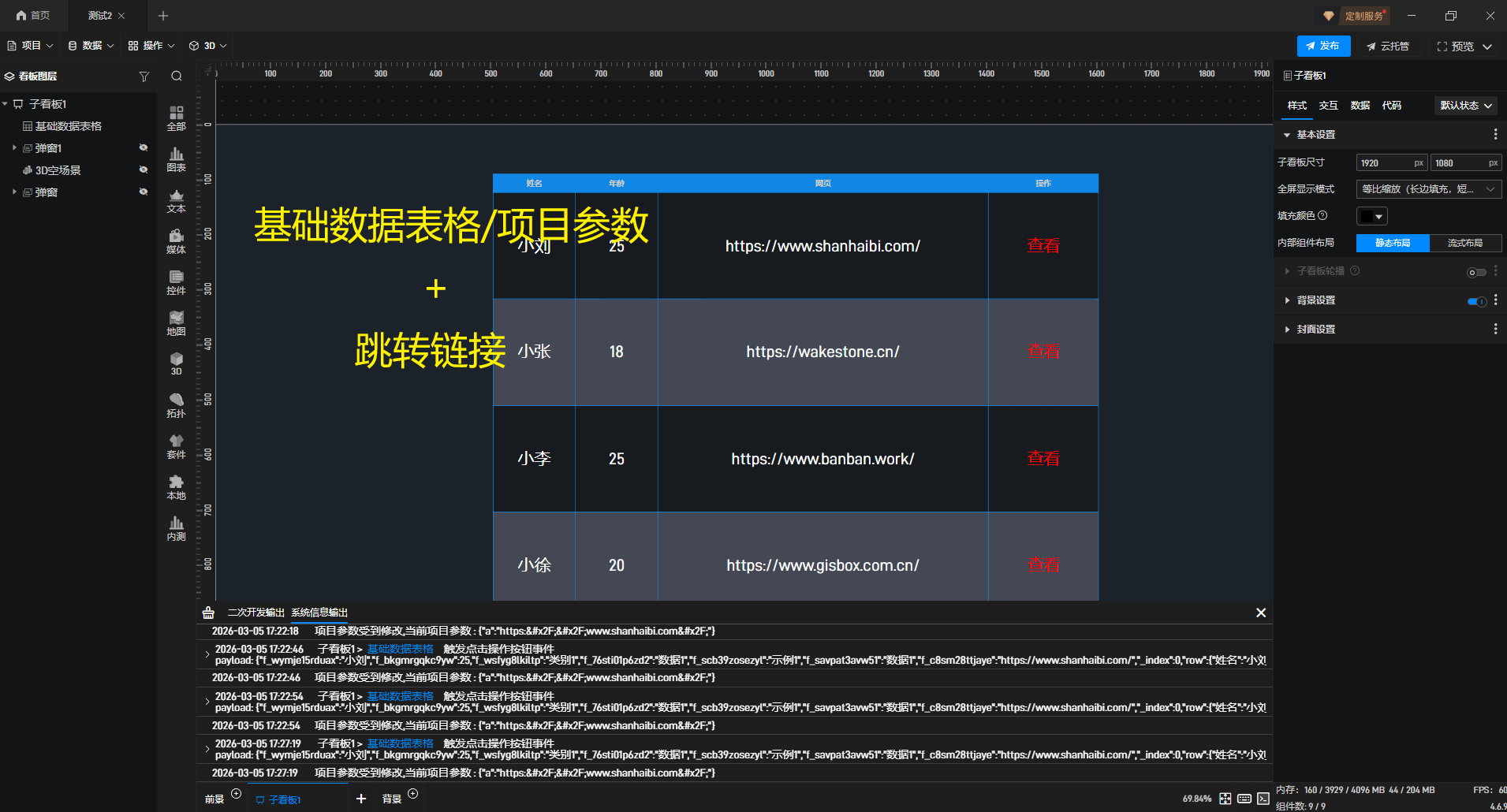Open the 图表 (chart) component category

[176, 158]
